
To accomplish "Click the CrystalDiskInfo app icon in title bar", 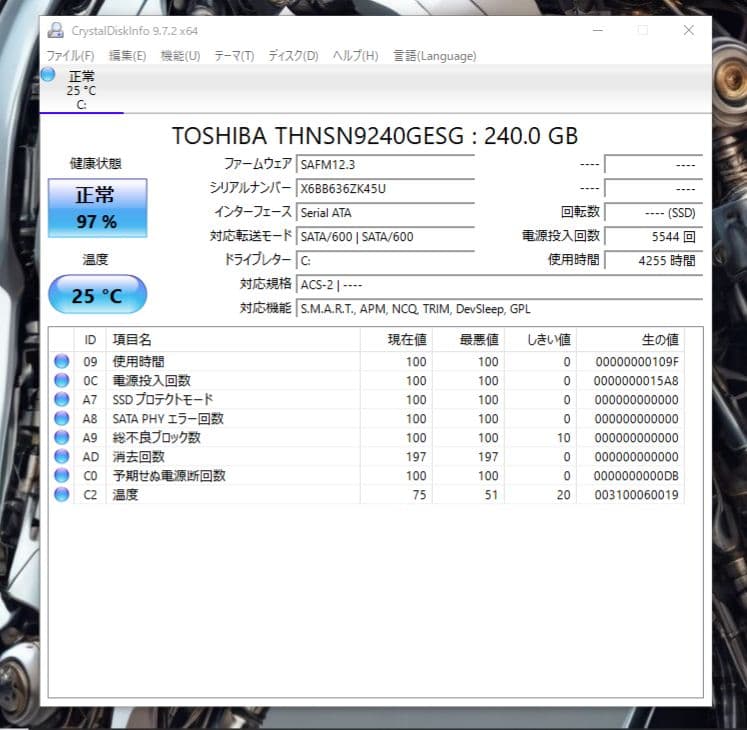I will pos(56,30).
